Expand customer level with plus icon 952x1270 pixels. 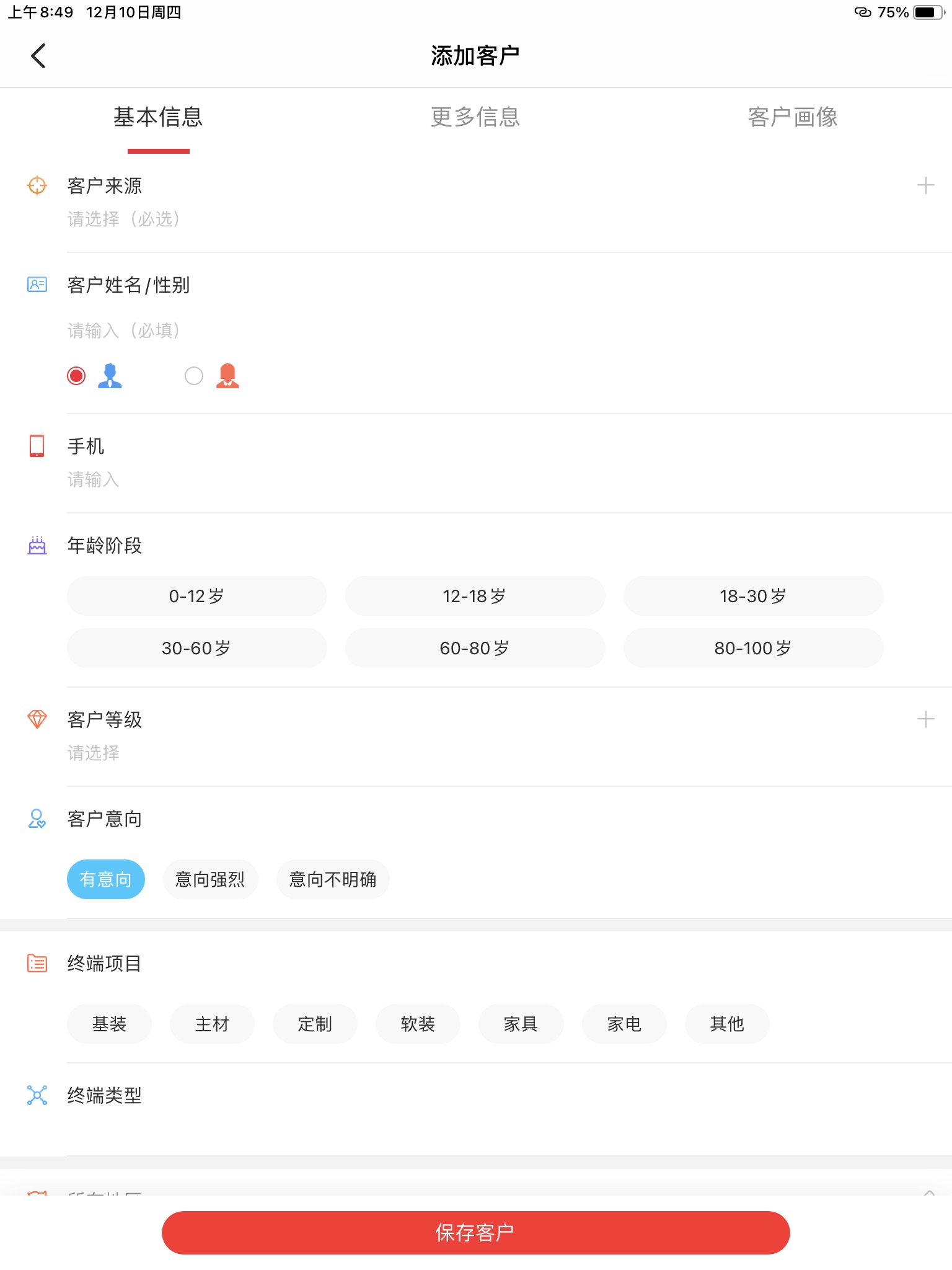tap(925, 719)
